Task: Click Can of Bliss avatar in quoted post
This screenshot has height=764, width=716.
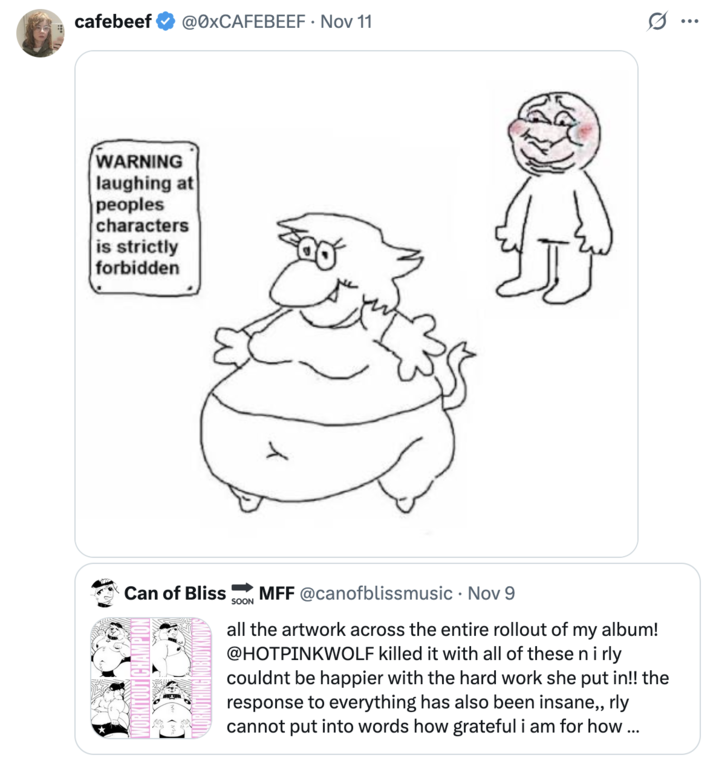Action: 104,592
